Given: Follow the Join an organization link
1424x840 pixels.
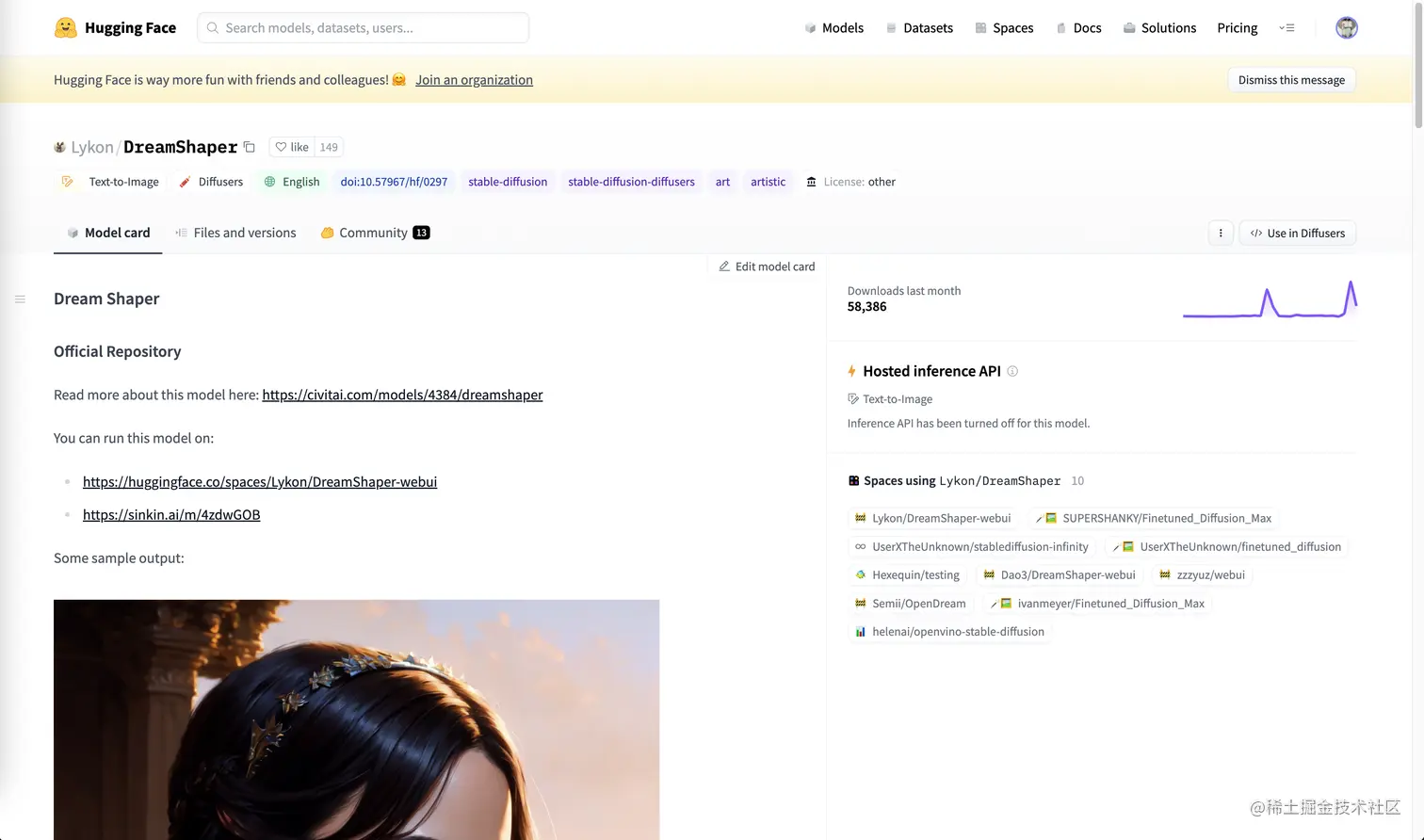Looking at the screenshot, I should [474, 80].
